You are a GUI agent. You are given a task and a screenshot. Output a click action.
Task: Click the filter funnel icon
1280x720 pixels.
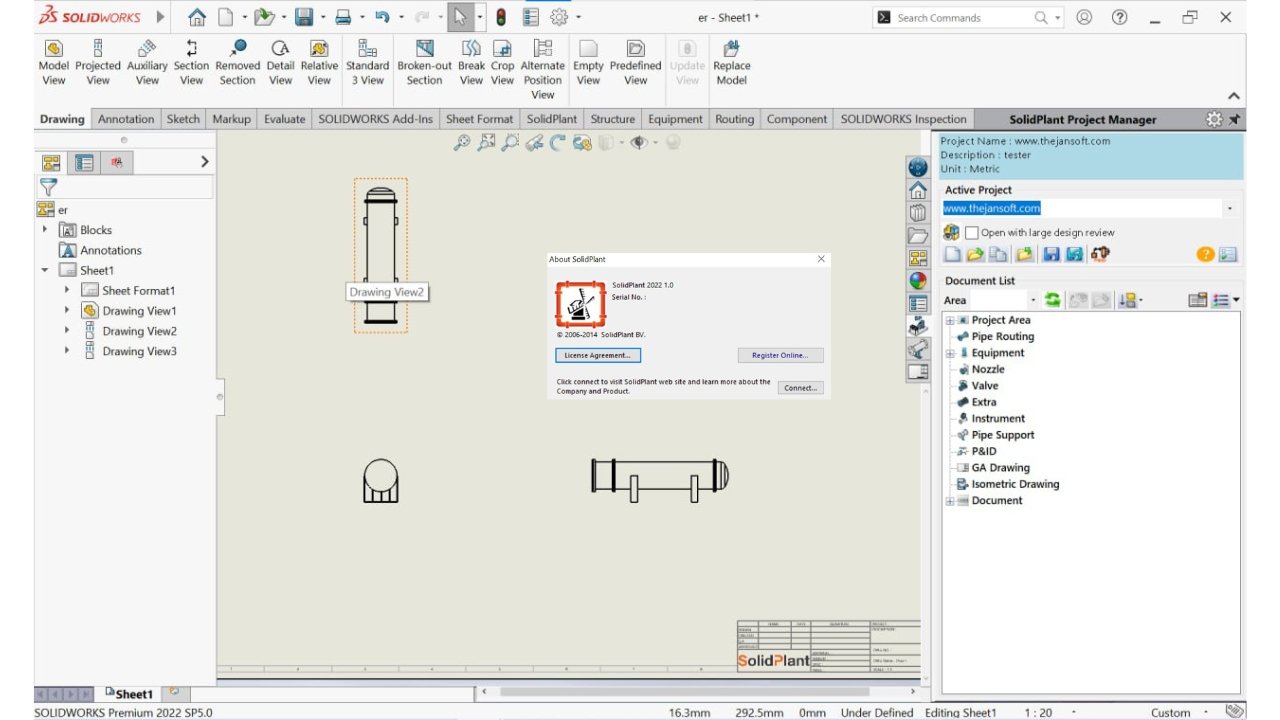48,187
